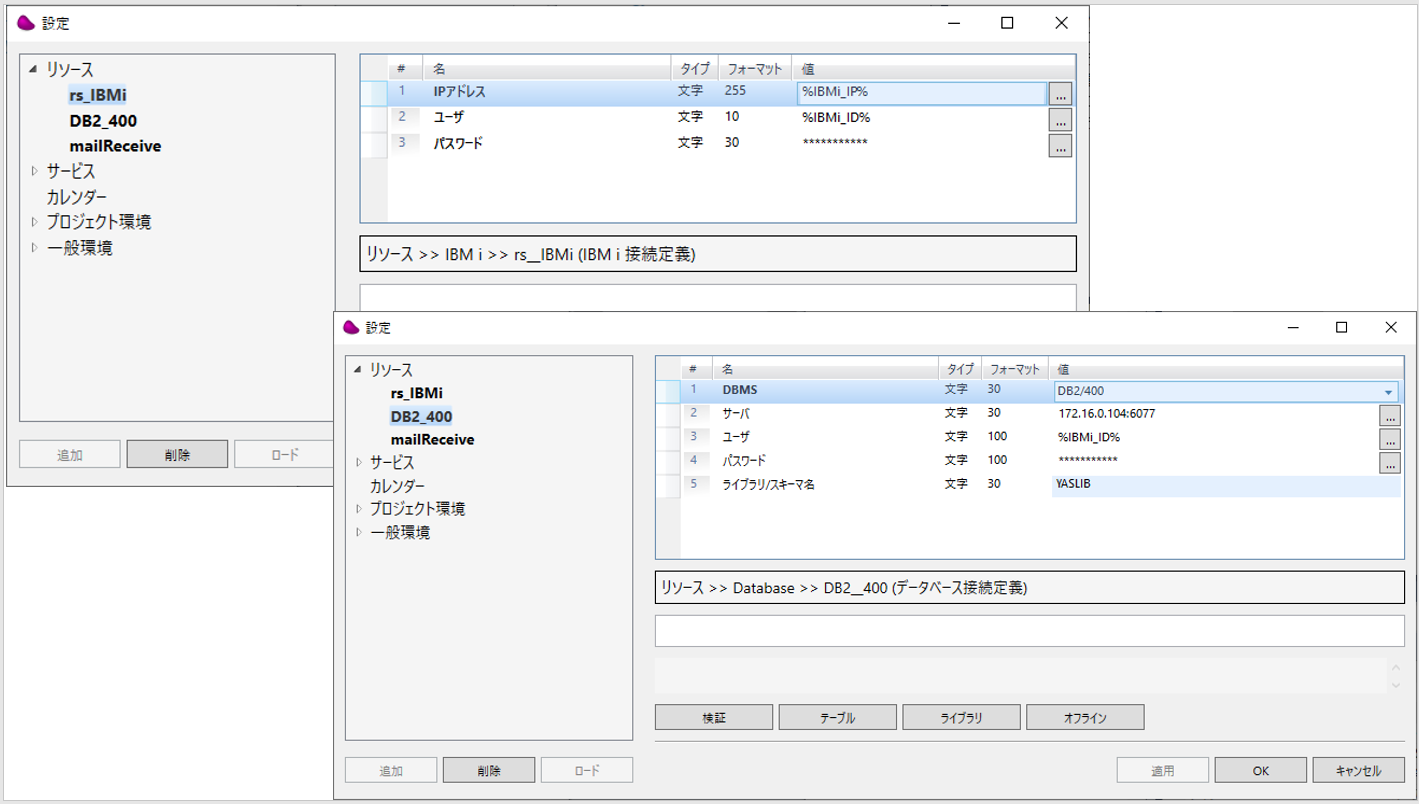Select mailReceive in the front window tree
Image resolution: width=1419 pixels, height=804 pixels.
click(x=432, y=439)
